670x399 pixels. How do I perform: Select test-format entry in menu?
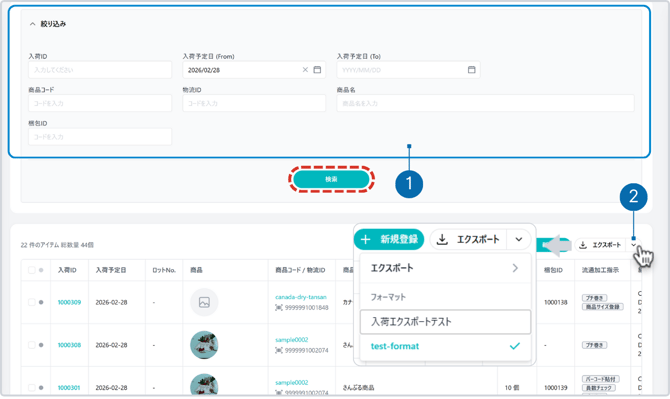pyautogui.click(x=445, y=346)
